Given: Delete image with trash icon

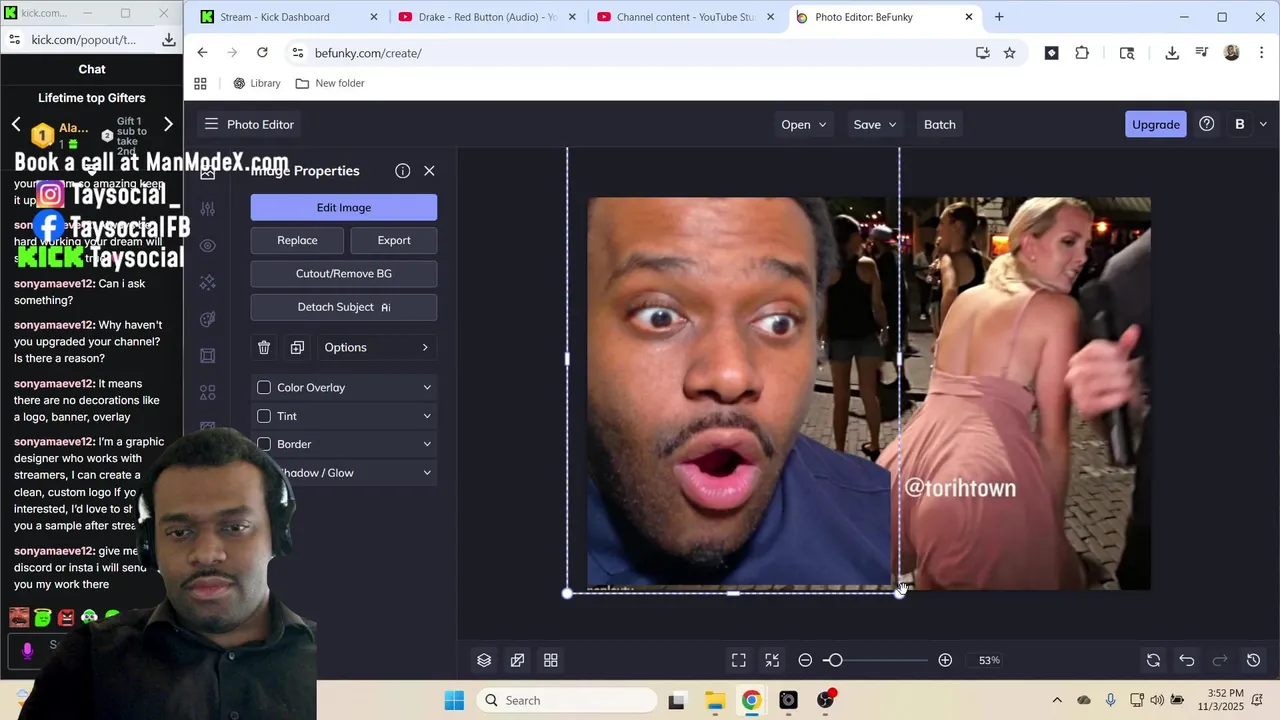Looking at the screenshot, I should [264, 347].
